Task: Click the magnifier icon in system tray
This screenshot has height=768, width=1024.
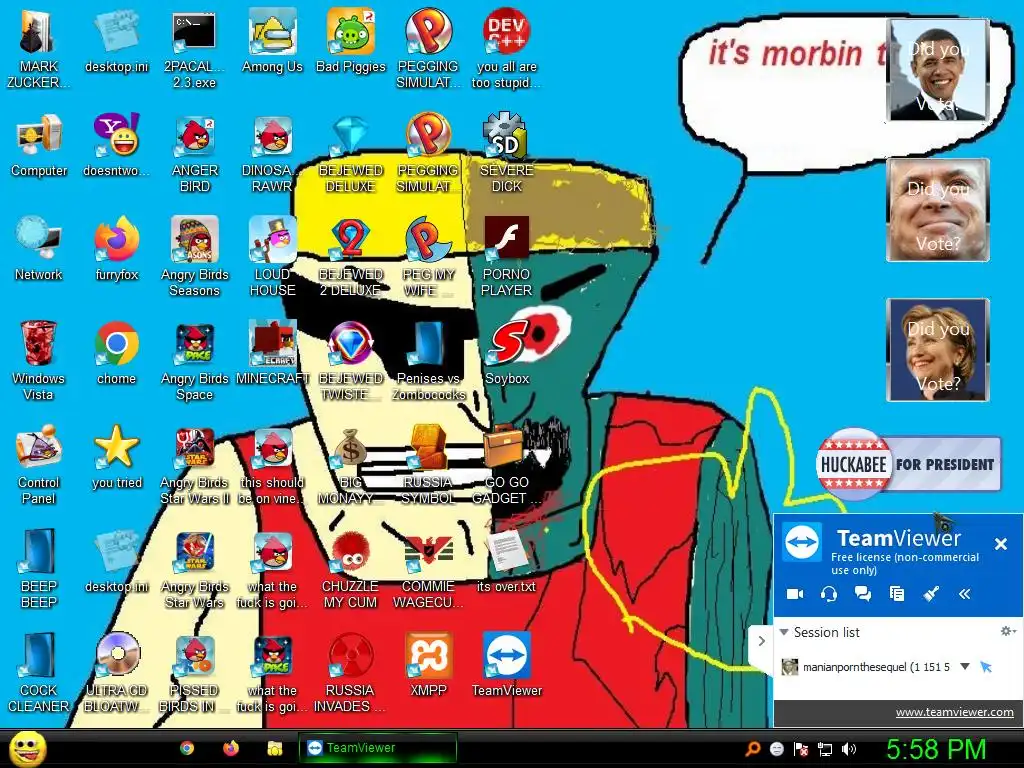Action: pyautogui.click(x=753, y=749)
